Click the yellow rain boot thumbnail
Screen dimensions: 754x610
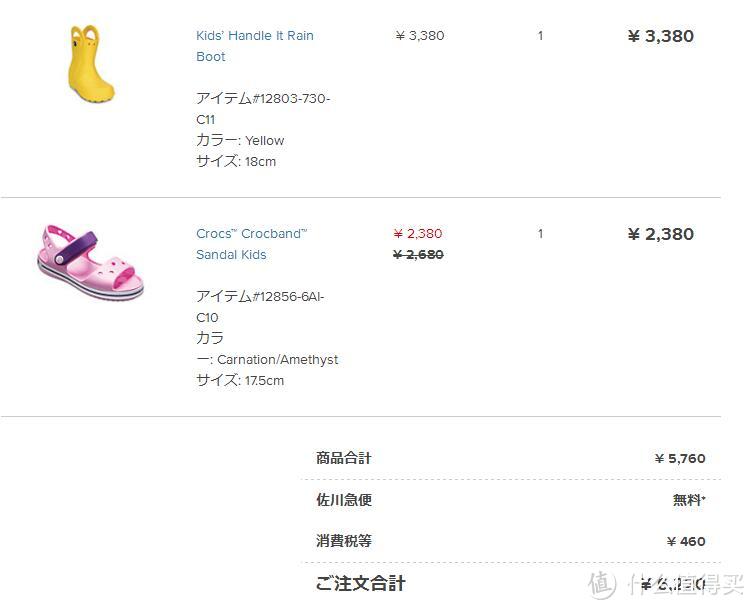pyautogui.click(x=90, y=65)
